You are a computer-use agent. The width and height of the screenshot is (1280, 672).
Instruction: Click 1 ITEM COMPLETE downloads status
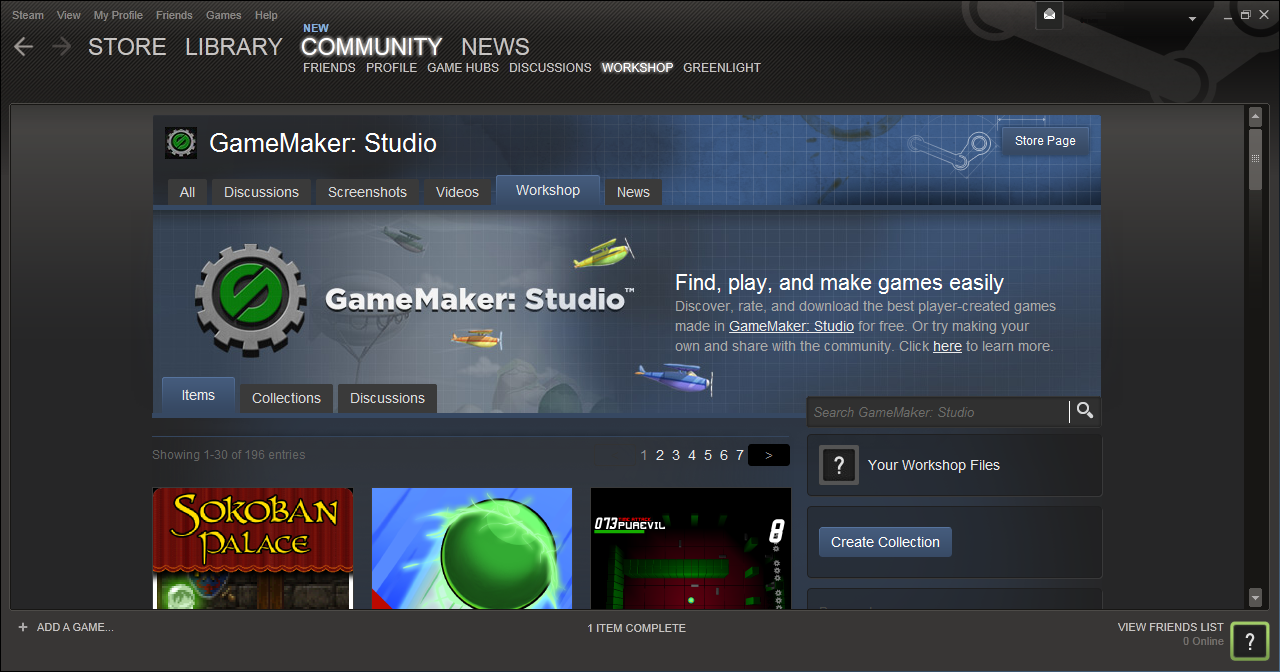[637, 628]
